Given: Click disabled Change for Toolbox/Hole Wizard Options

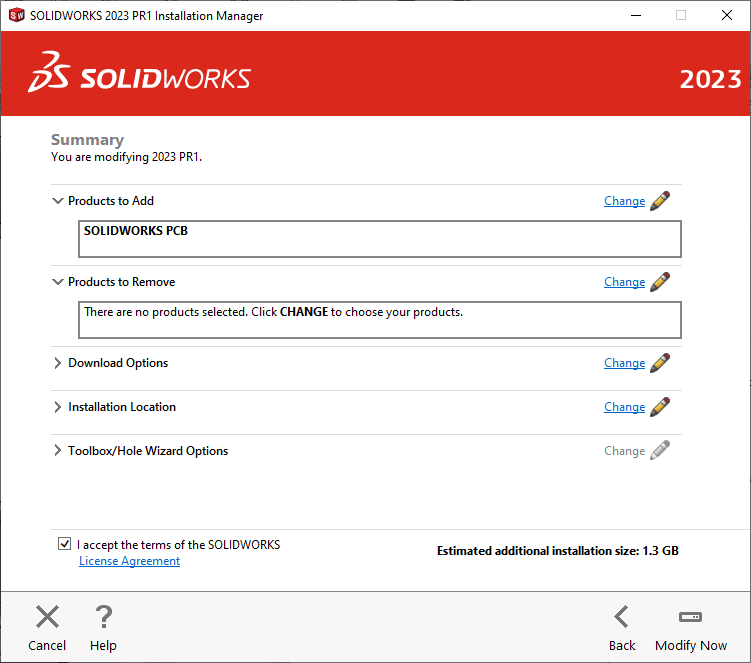Looking at the screenshot, I should [x=625, y=451].
